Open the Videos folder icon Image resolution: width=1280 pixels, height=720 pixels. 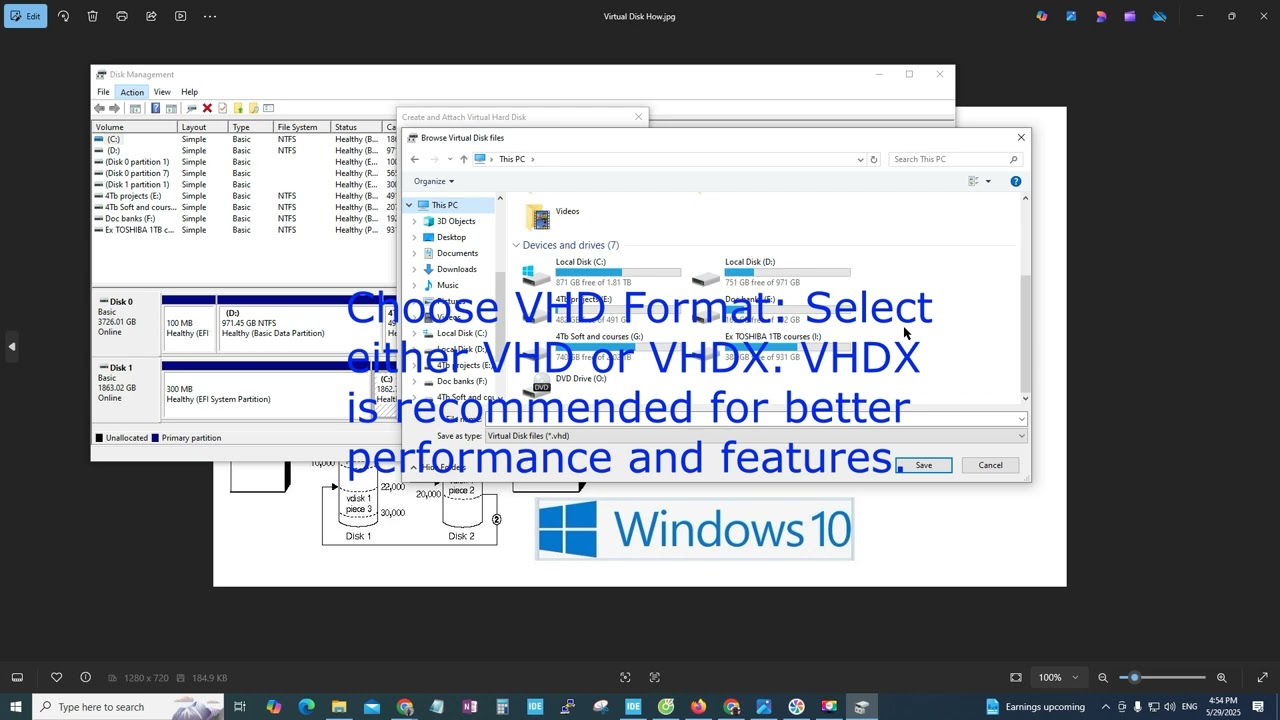(x=538, y=217)
